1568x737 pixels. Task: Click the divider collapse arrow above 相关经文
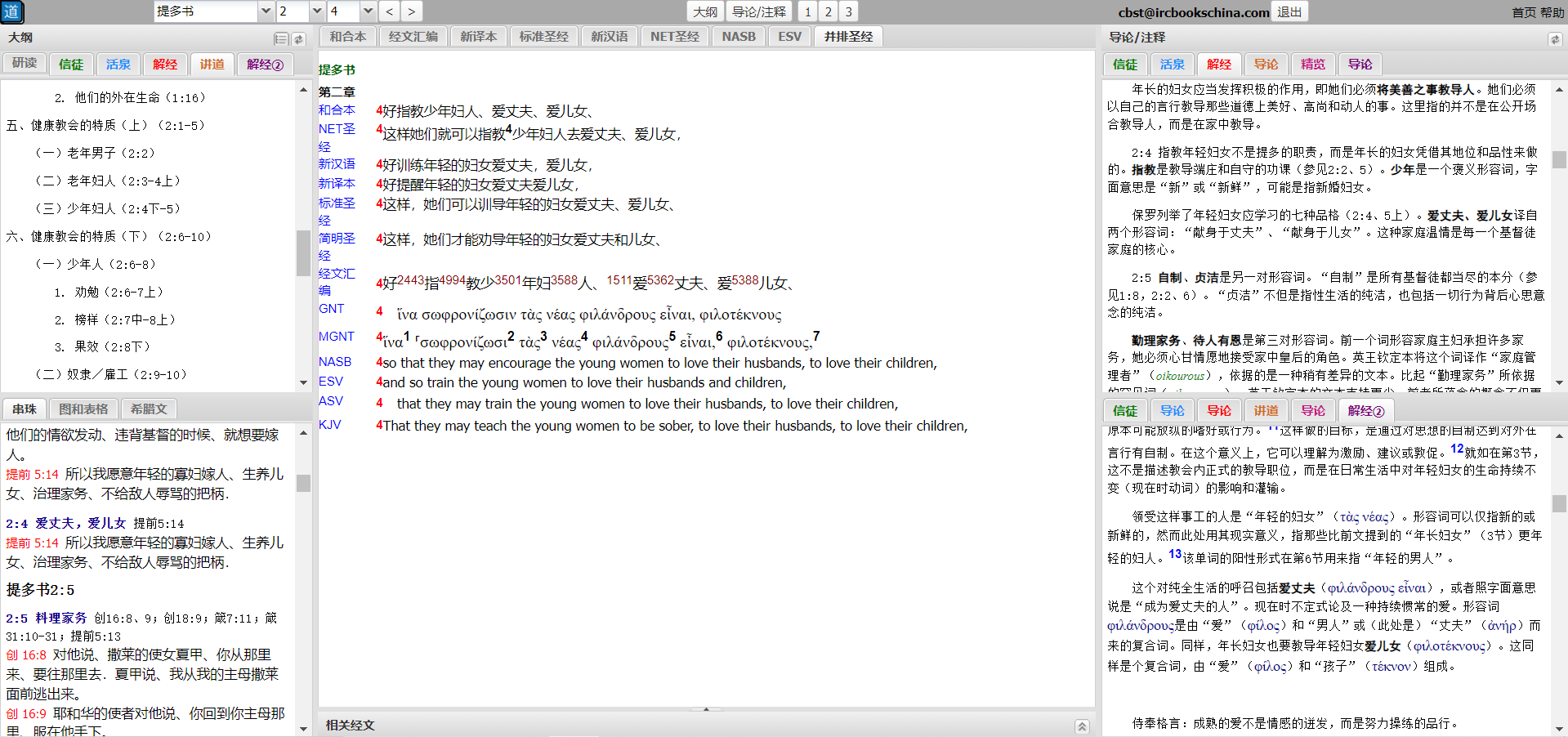[706, 709]
